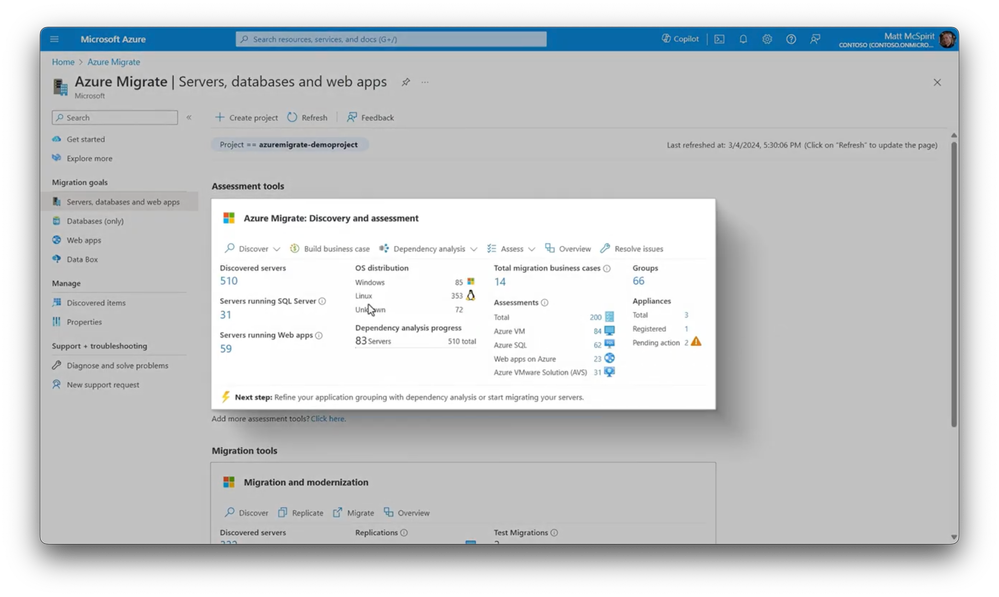Open the 510 discovered servers count
This screenshot has height=597, width=999.
[229, 281]
